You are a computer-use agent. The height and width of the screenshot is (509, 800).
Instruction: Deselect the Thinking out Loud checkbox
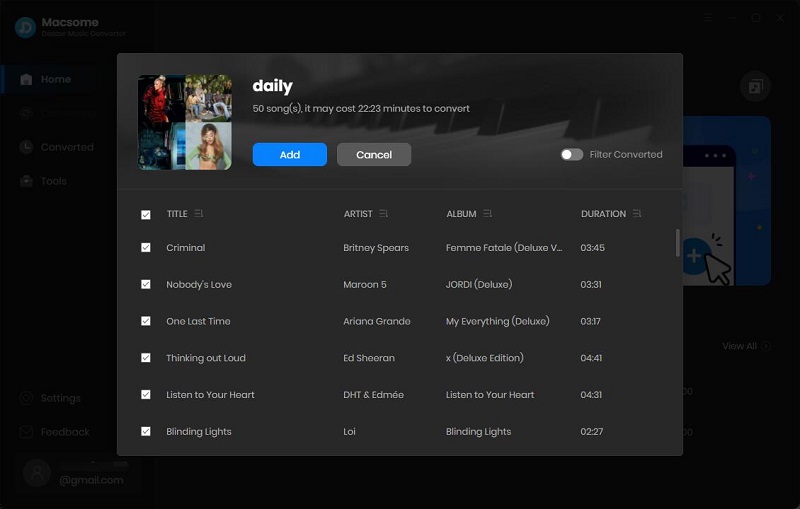pyautogui.click(x=146, y=358)
